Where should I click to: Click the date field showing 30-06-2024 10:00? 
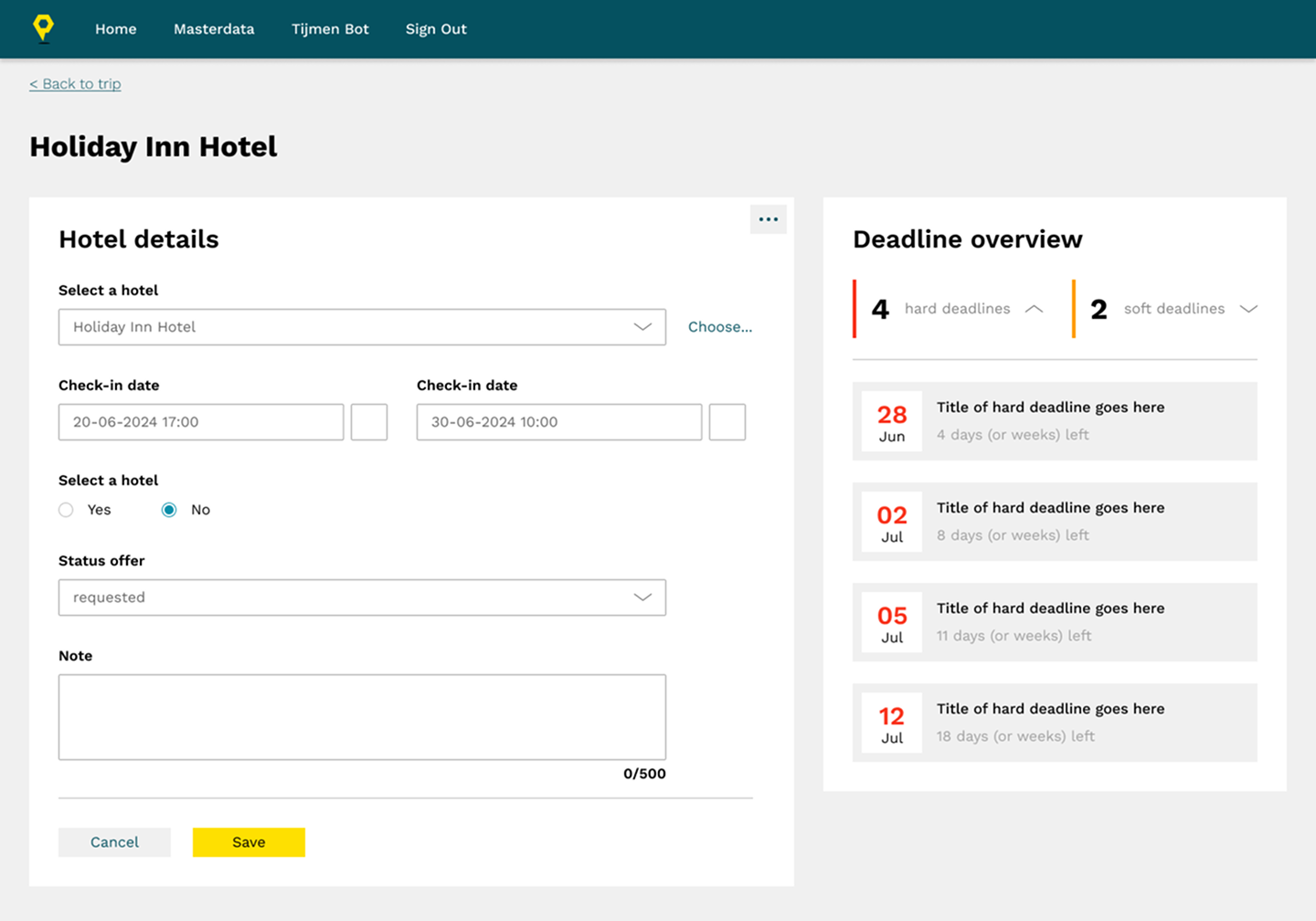[559, 422]
